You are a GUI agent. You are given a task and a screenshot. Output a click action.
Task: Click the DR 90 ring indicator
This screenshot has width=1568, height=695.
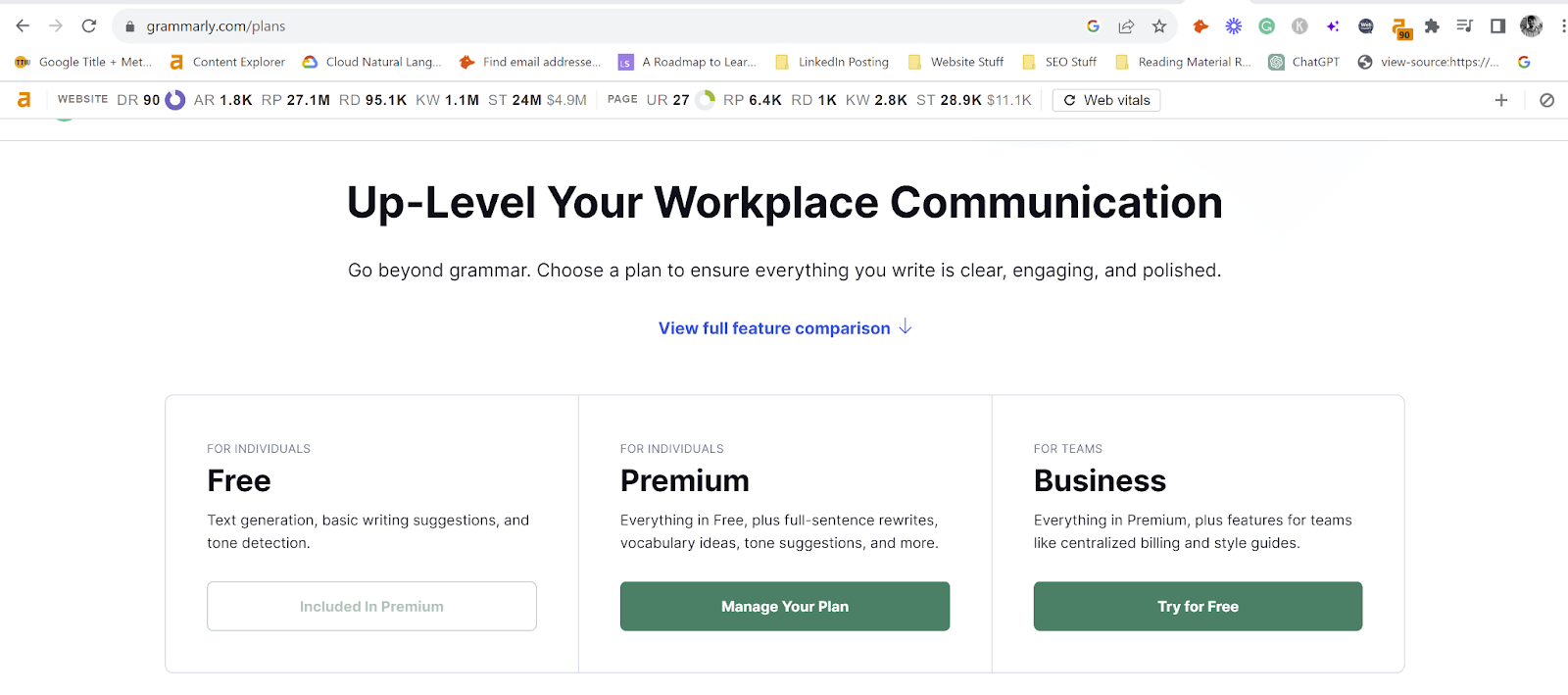click(174, 100)
